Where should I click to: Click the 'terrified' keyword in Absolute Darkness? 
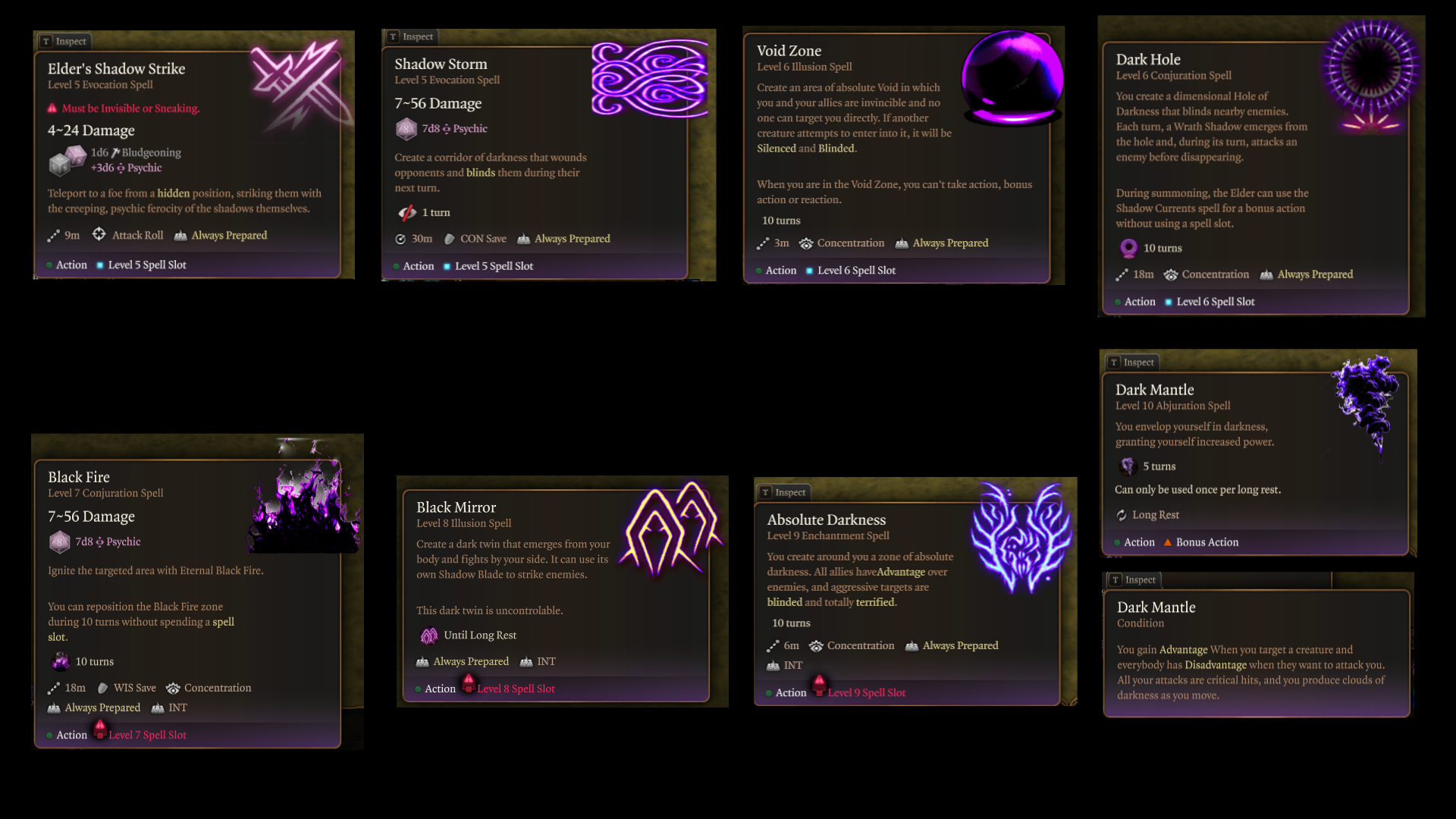coord(875,602)
